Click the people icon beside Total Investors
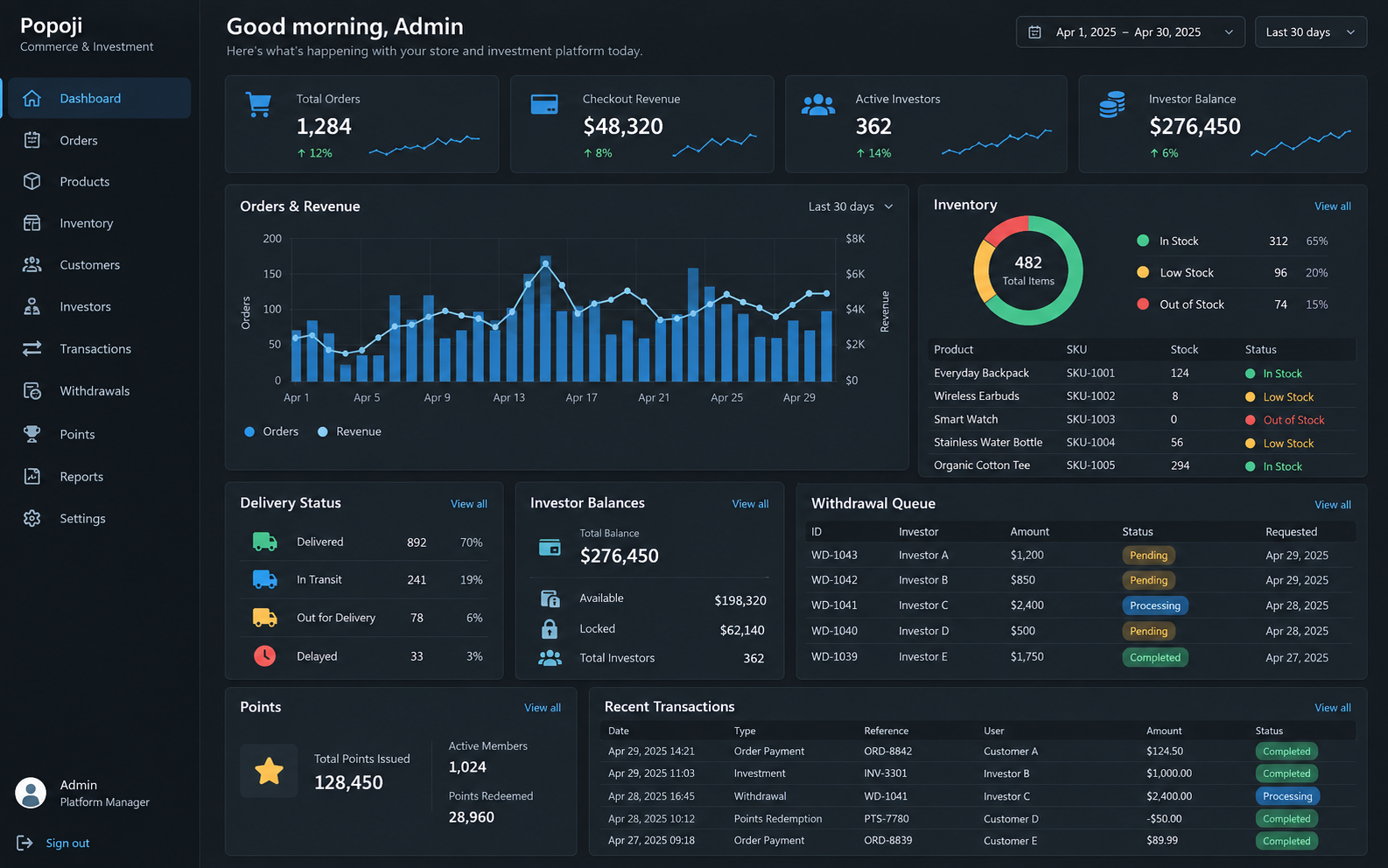The width and height of the screenshot is (1388, 868). click(x=550, y=658)
